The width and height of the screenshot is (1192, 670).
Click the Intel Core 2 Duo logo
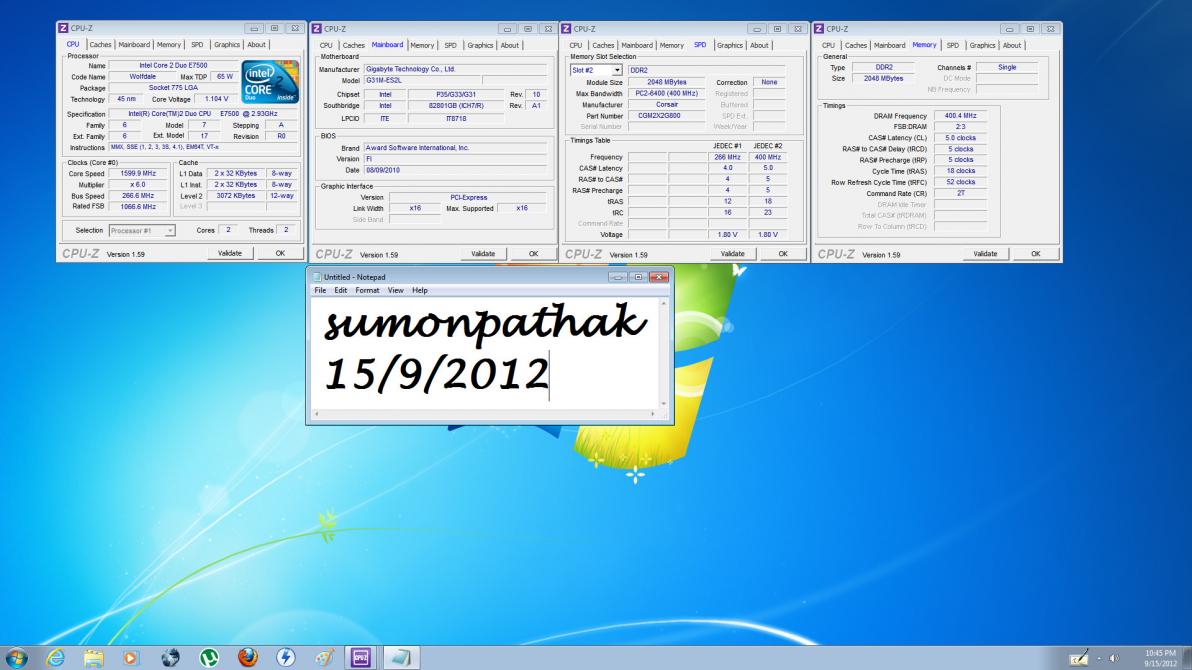point(270,82)
